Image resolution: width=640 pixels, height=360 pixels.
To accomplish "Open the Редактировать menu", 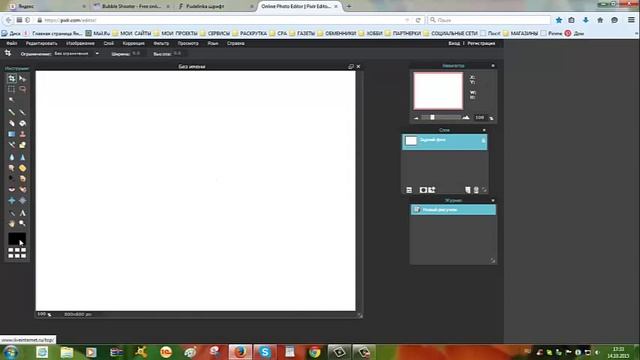I will (42, 43).
